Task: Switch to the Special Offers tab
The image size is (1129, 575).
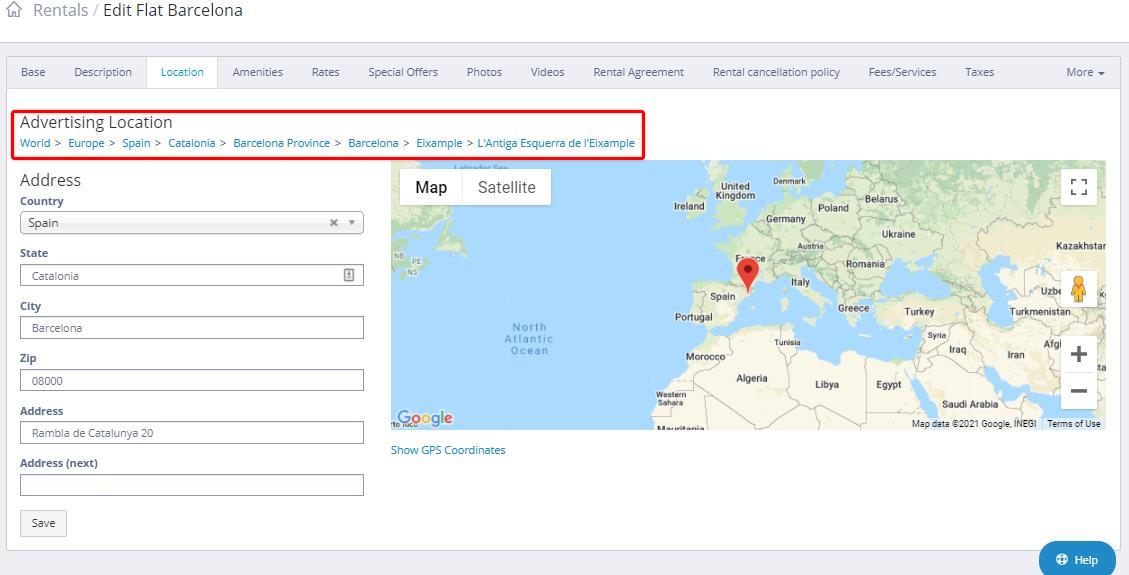Action: click(x=402, y=72)
